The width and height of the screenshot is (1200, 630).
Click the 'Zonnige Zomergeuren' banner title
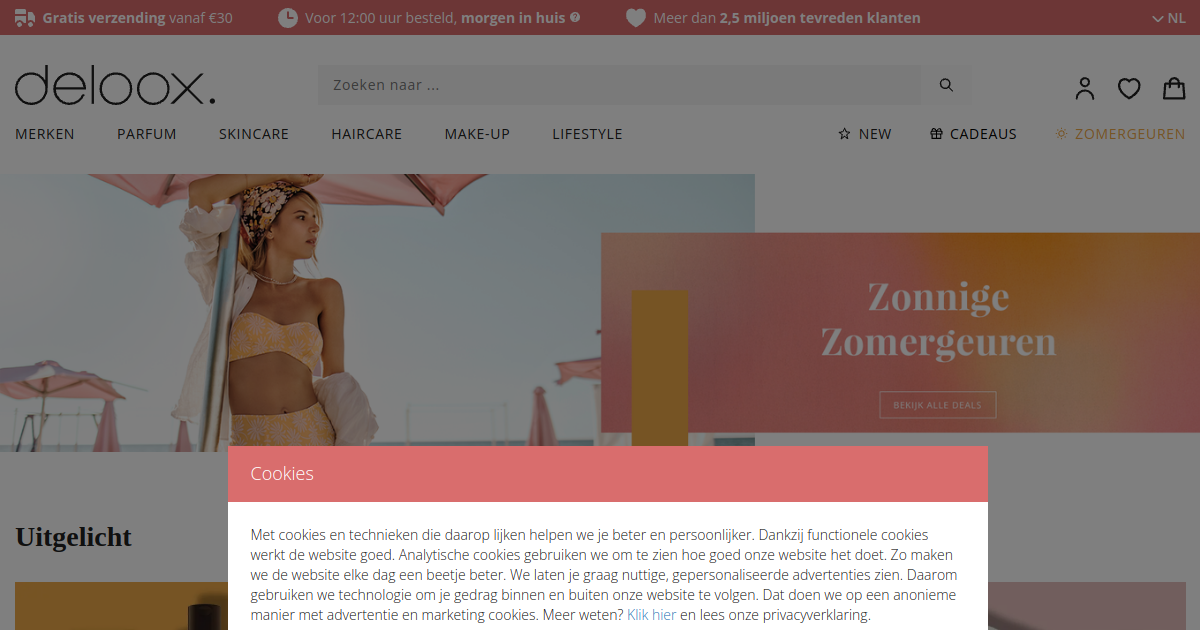pos(939,319)
